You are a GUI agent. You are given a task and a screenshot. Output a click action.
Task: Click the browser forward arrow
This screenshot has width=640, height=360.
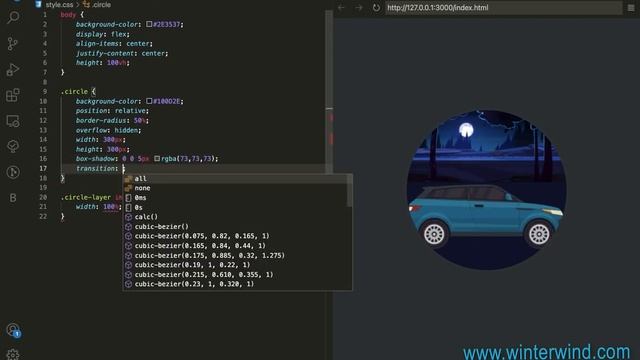358,7
